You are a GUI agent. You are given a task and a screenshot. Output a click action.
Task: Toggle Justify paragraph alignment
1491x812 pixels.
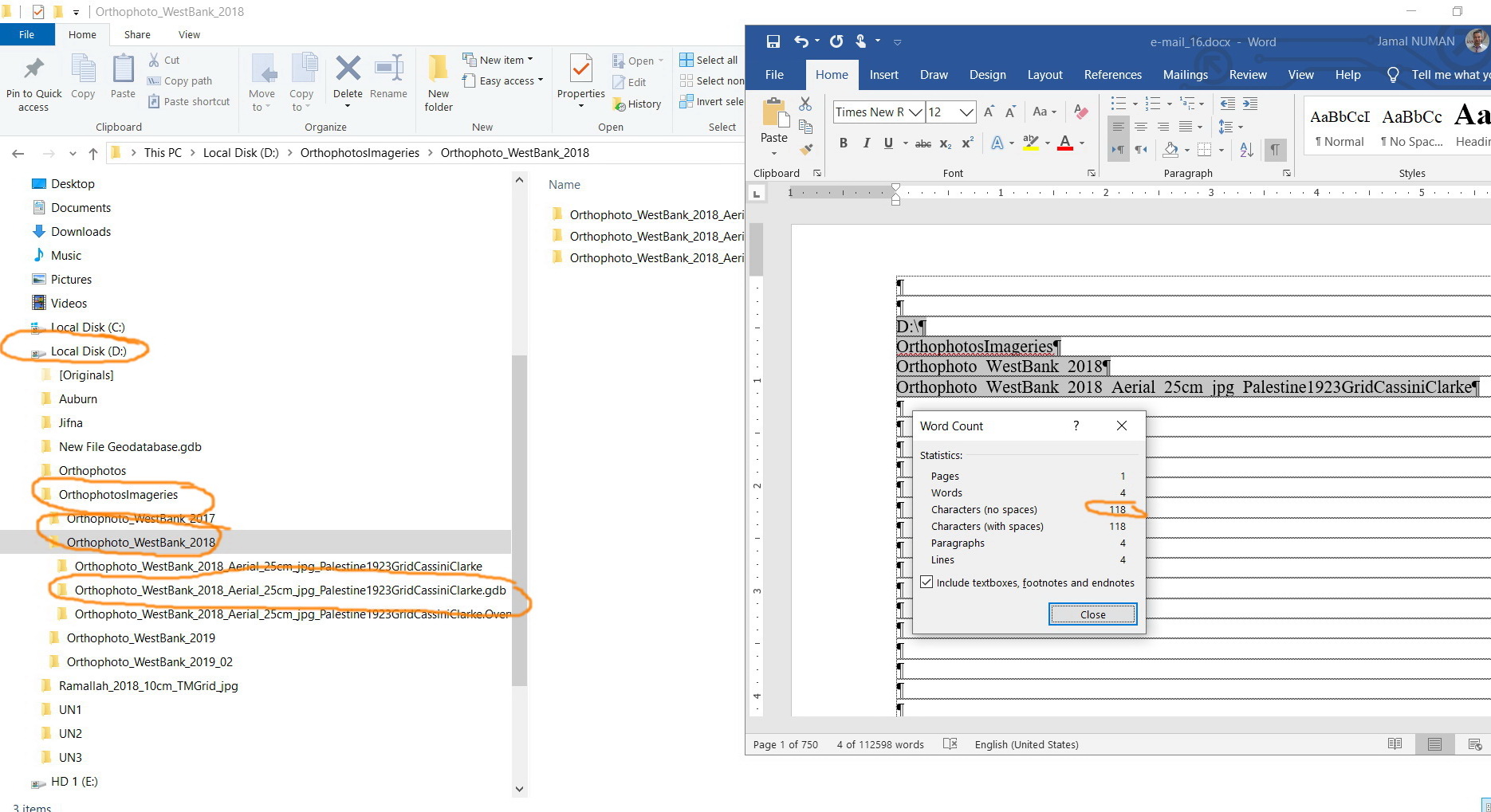coord(1186,127)
